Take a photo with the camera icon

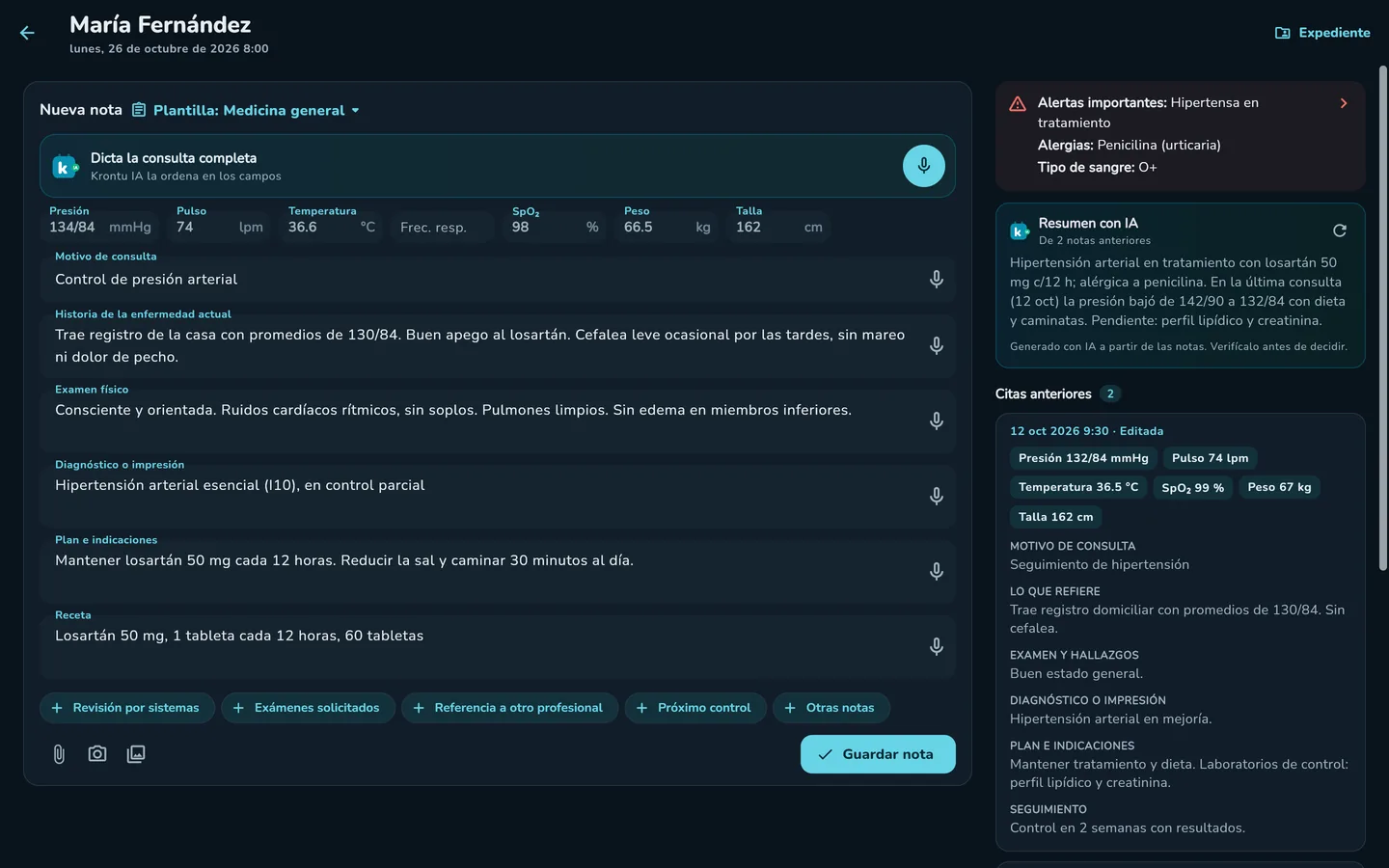pos(97,754)
